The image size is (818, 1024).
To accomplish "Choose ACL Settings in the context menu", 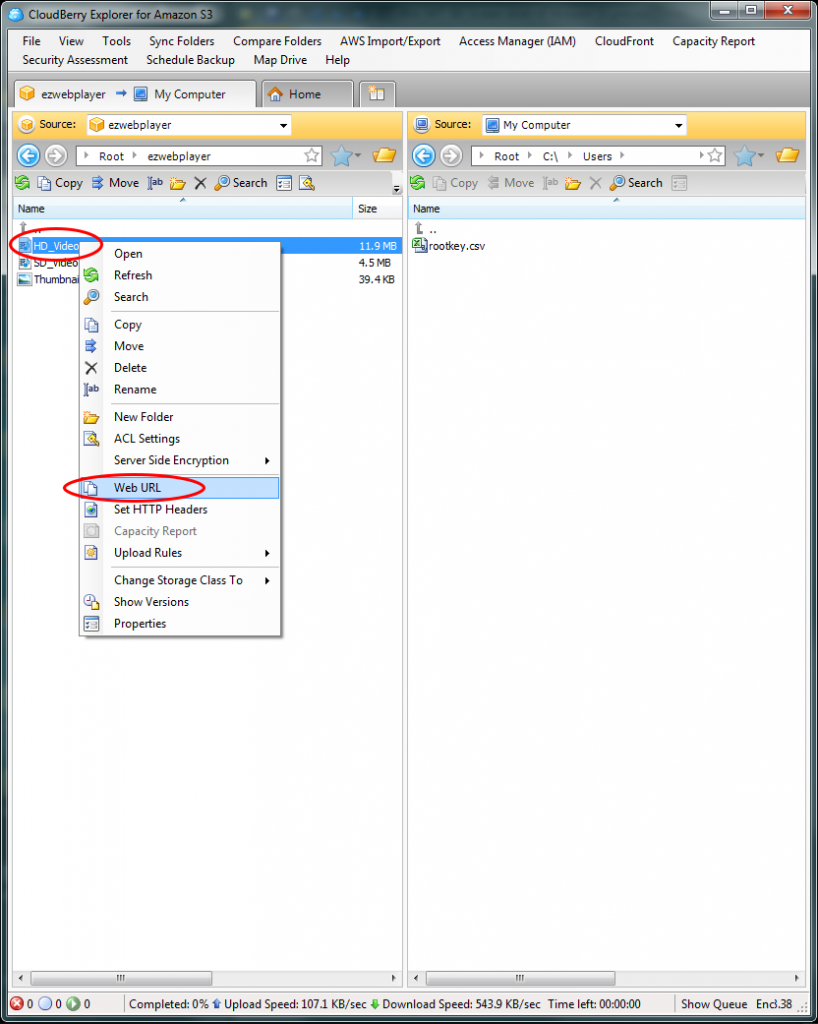I will click(x=180, y=439).
